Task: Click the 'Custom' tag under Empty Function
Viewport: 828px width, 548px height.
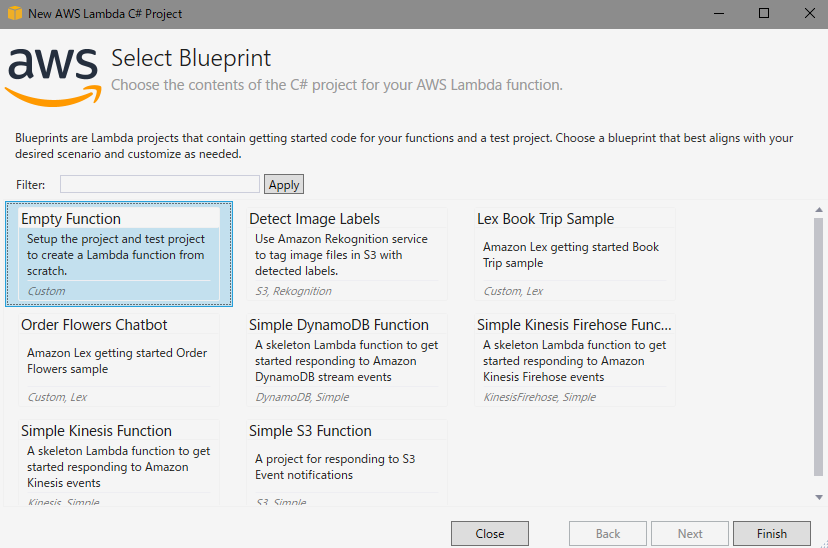Action: [46, 291]
